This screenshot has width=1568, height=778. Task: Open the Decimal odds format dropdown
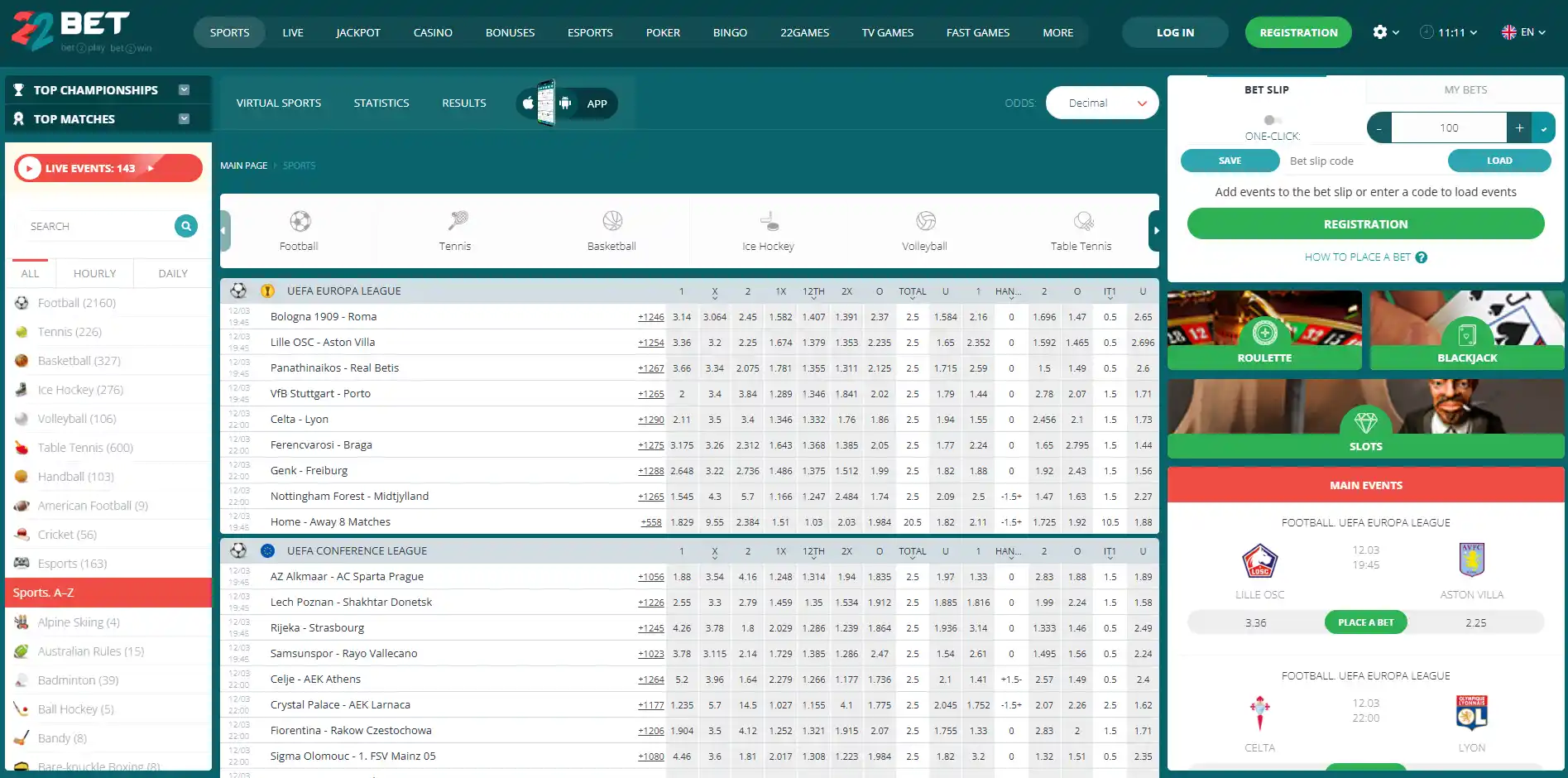point(1102,103)
